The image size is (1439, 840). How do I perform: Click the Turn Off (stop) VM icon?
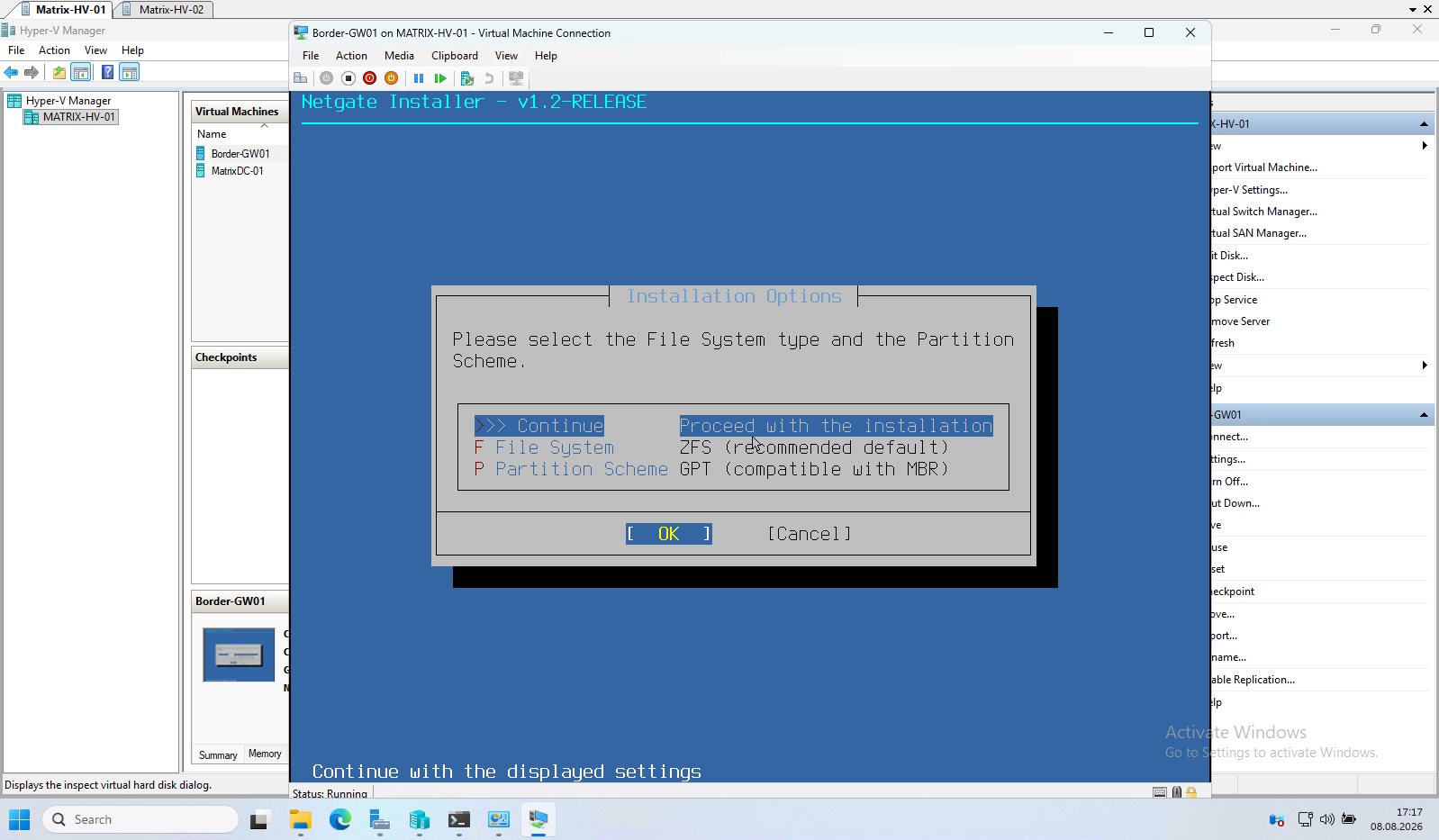348,78
